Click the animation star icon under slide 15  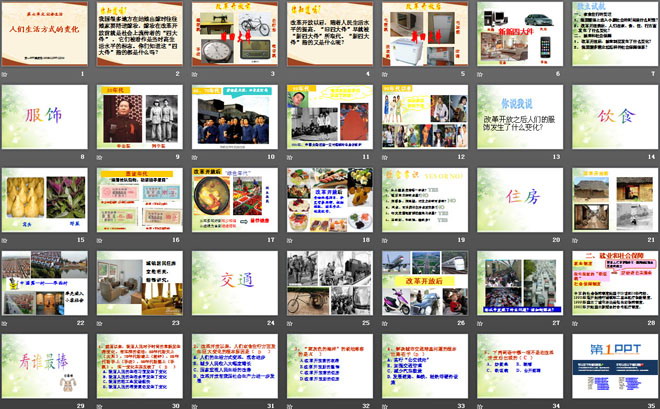point(5,241)
